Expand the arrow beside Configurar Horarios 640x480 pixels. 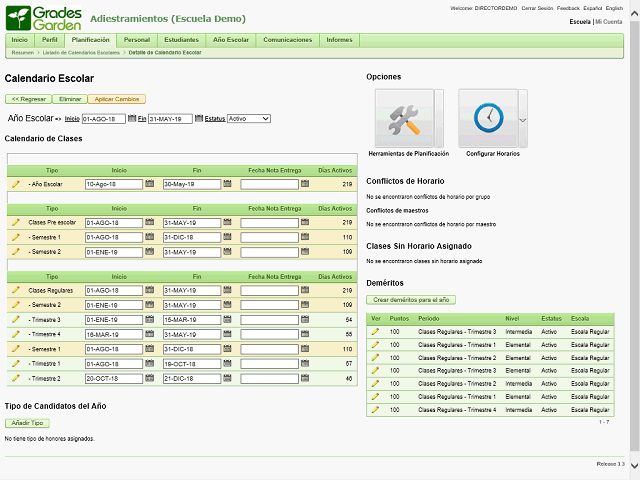[x=523, y=119]
